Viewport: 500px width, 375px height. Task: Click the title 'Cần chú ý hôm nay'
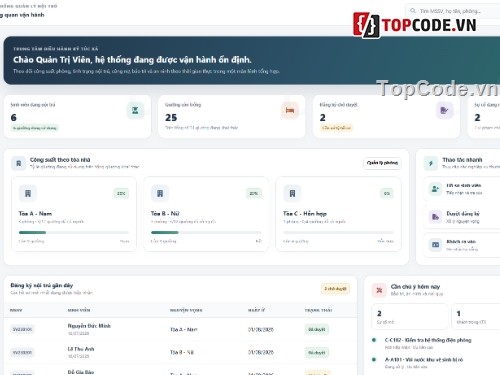point(415,287)
